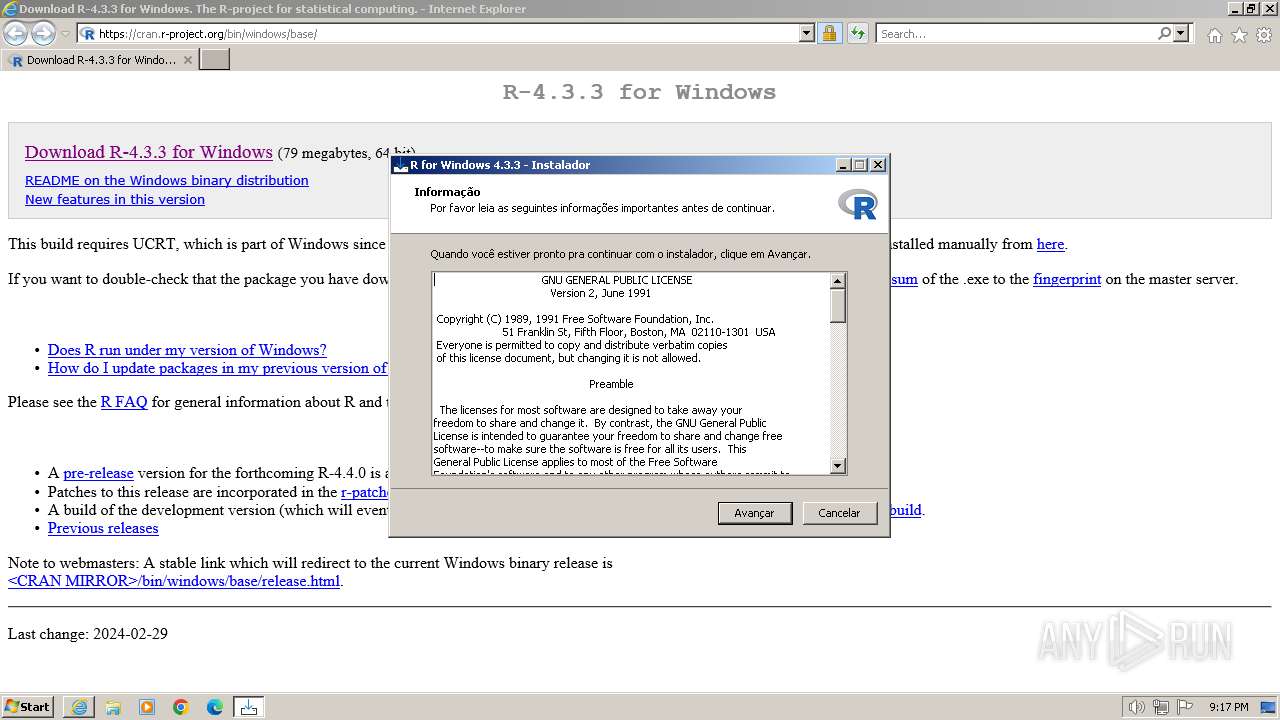The height and width of the screenshot is (720, 1280).
Task: Click the license scrollbar down arrow
Action: pyautogui.click(x=838, y=465)
